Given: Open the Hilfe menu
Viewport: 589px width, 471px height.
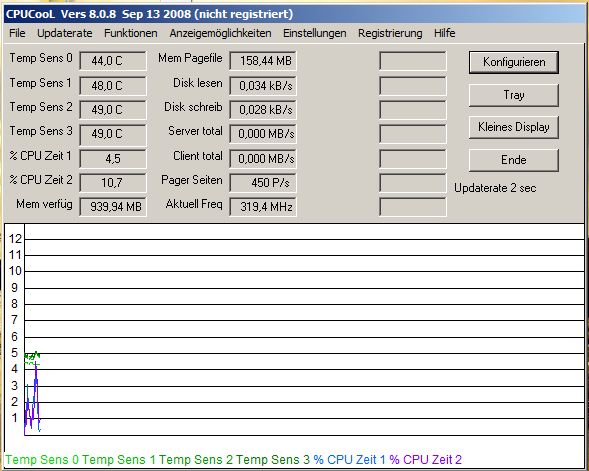Looking at the screenshot, I should [x=444, y=33].
